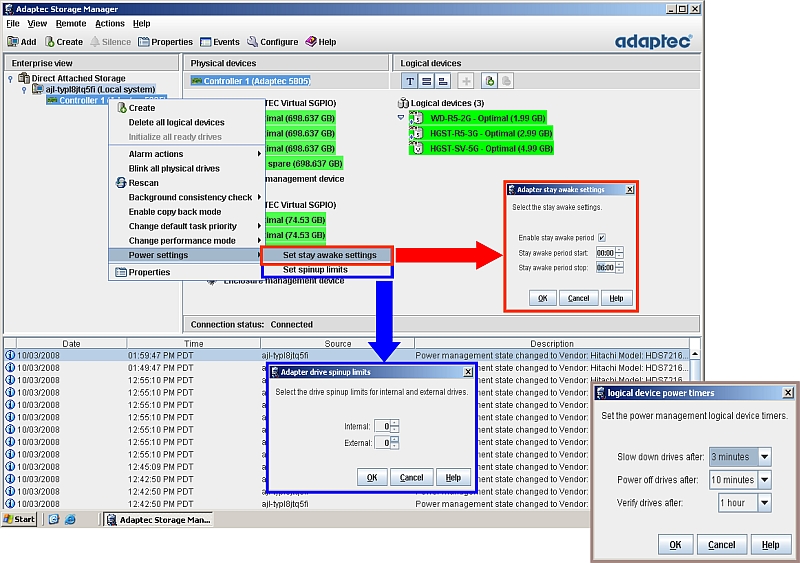Collapse the local system tree node

pyautogui.click(x=24, y=90)
